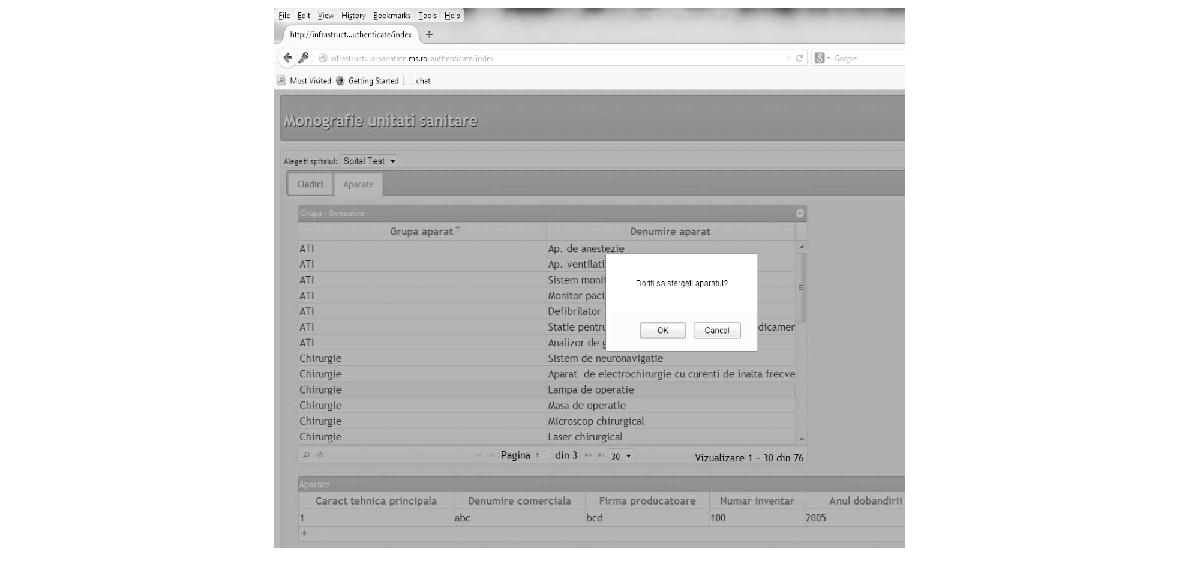Click the bcd cell in the Aparate grid
The height and width of the screenshot is (562, 1182).
[x=647, y=518]
